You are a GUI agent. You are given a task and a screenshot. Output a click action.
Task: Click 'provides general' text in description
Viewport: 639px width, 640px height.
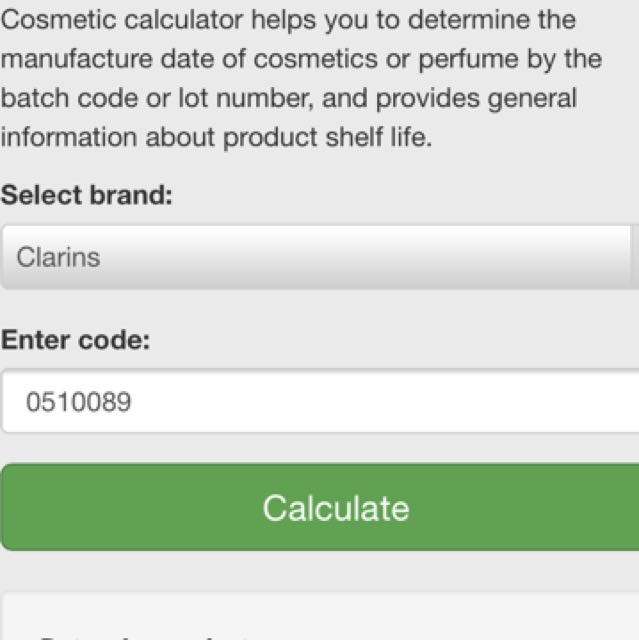(476, 98)
